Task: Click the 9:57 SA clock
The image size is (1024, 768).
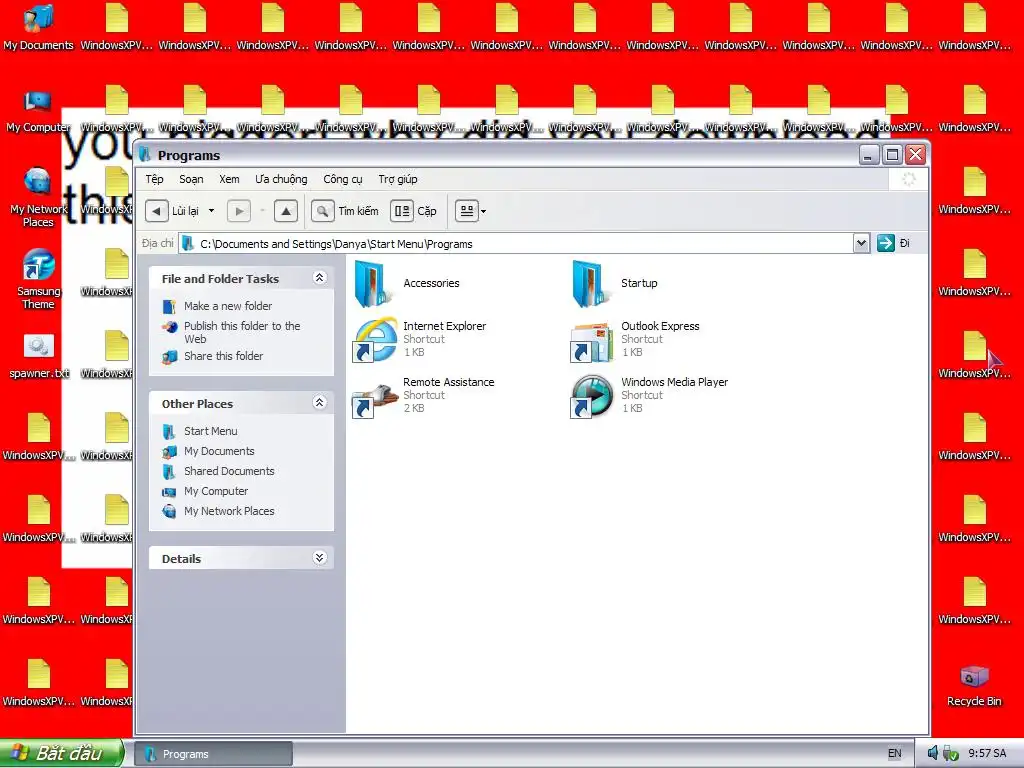Action: click(x=987, y=754)
